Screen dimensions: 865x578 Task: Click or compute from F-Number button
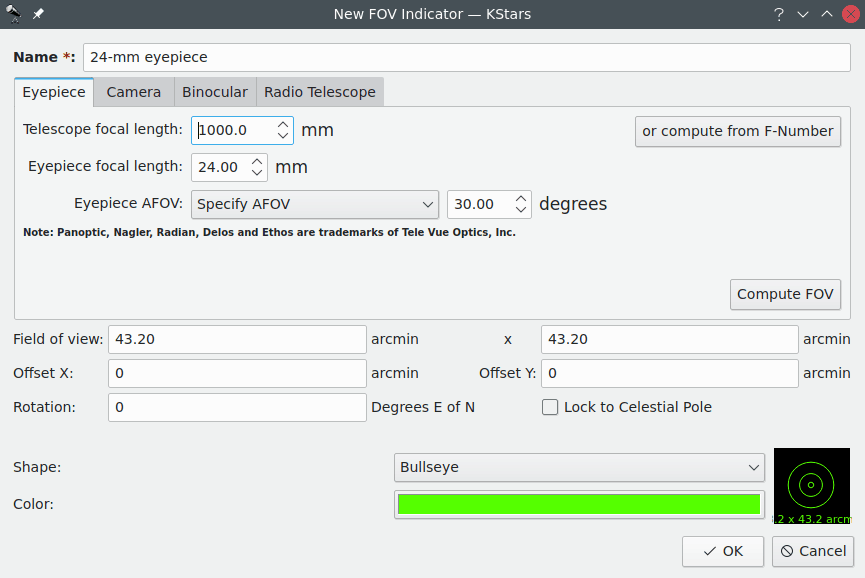[x=738, y=131]
